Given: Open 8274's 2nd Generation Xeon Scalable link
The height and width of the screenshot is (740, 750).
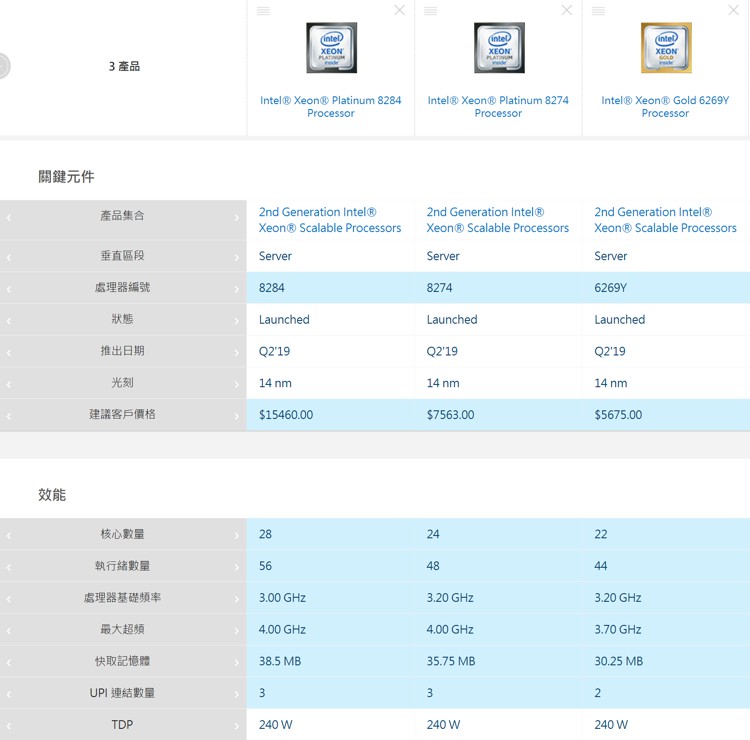Looking at the screenshot, I should pyautogui.click(x=497, y=220).
